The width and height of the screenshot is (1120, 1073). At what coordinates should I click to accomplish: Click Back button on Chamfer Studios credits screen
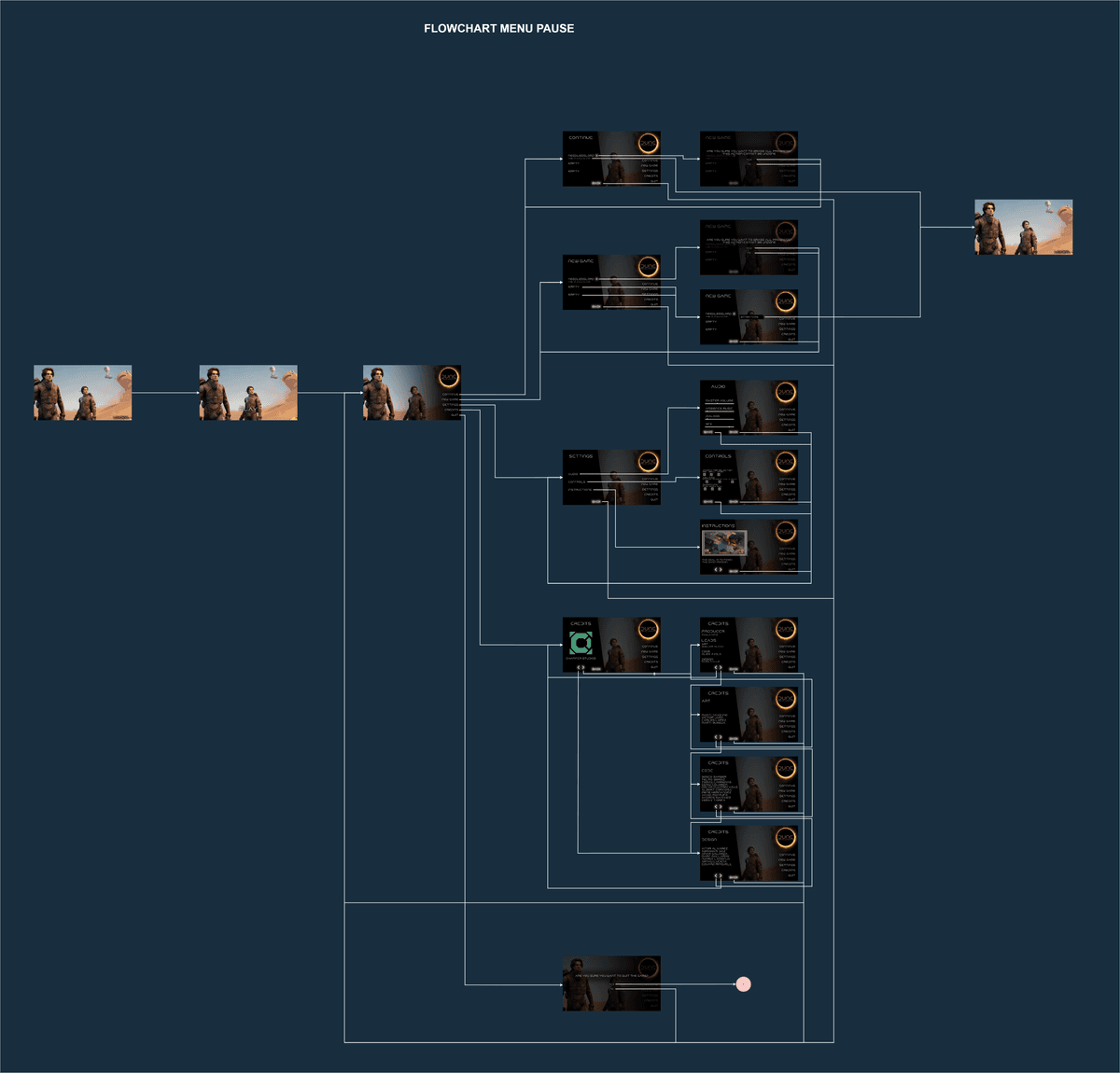pyautogui.click(x=596, y=668)
